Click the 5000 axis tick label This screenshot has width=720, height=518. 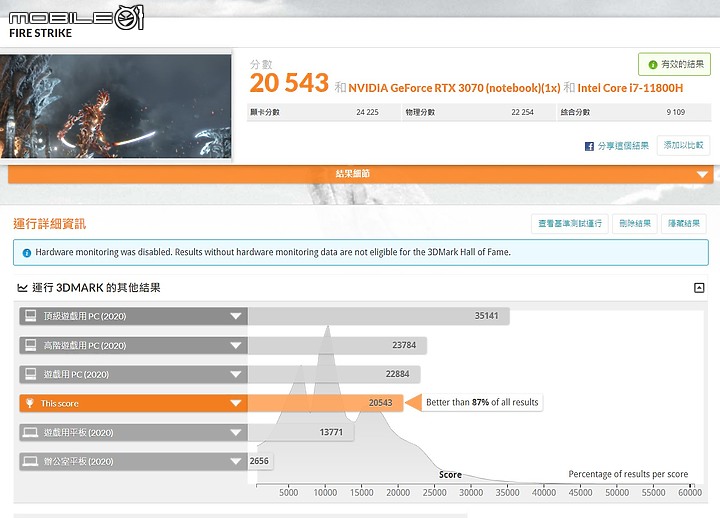[289, 493]
